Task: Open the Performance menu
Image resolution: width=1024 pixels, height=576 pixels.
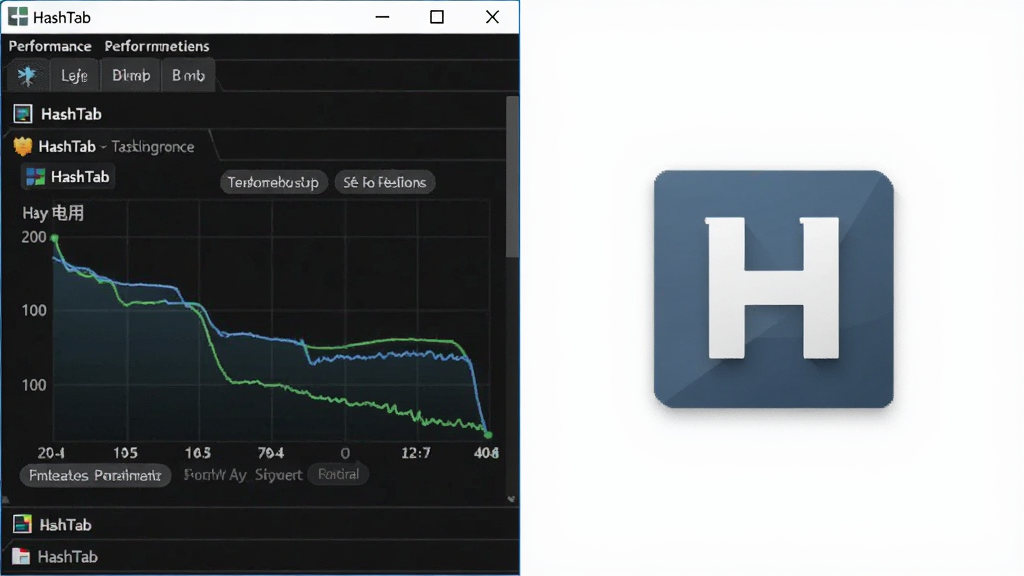Action: coord(50,46)
